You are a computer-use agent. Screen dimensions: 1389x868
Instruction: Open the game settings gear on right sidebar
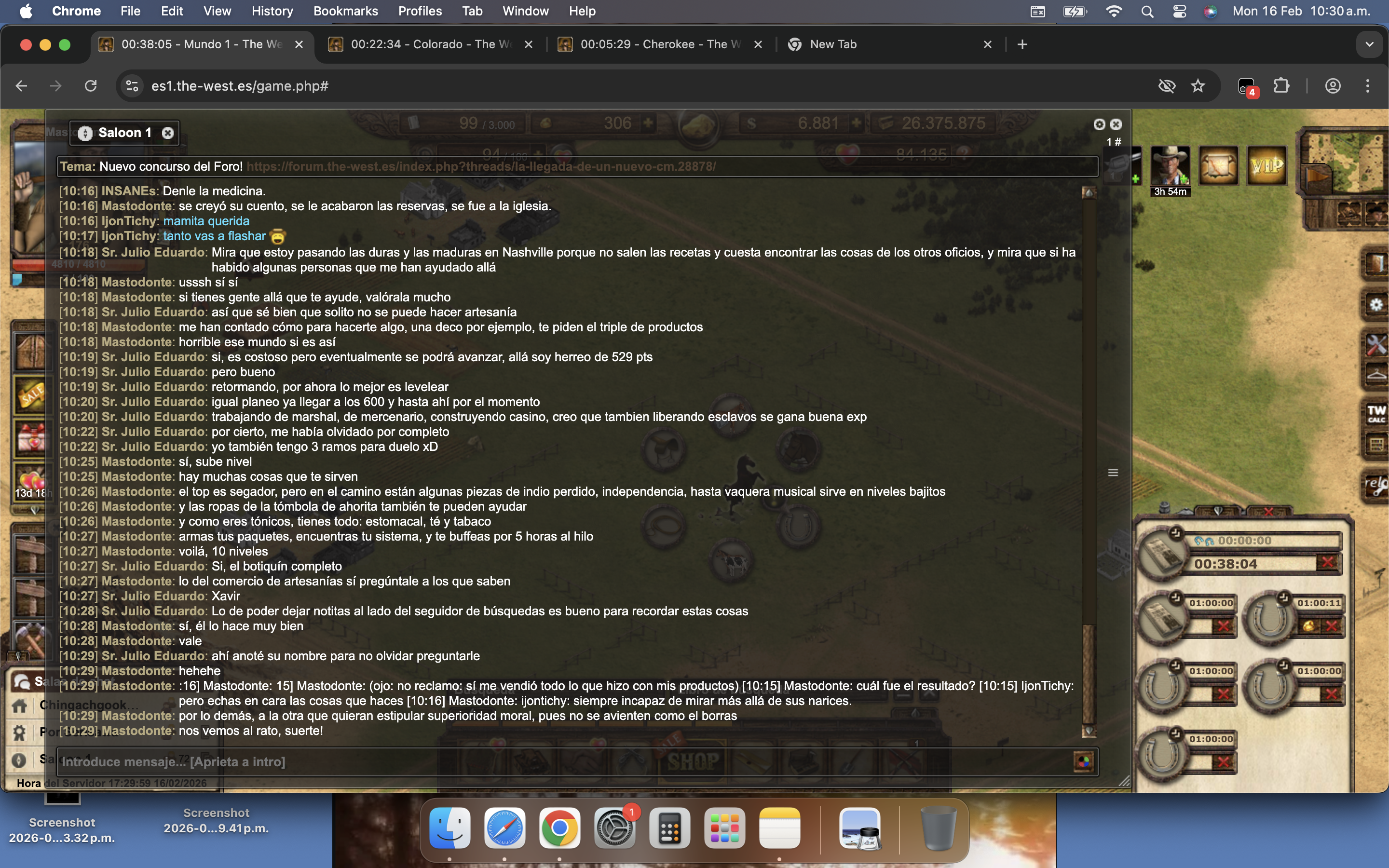click(1376, 305)
